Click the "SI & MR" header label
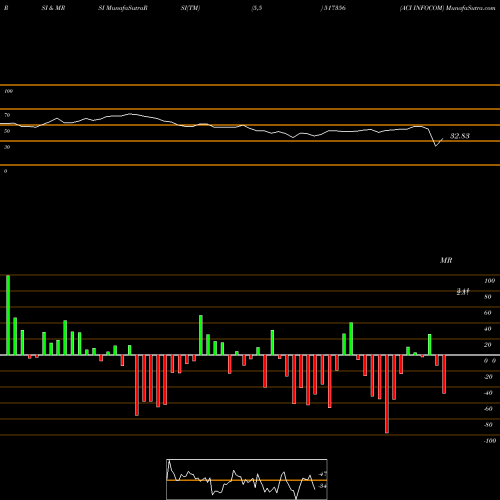This screenshot has height=500, width=500. 53,8
